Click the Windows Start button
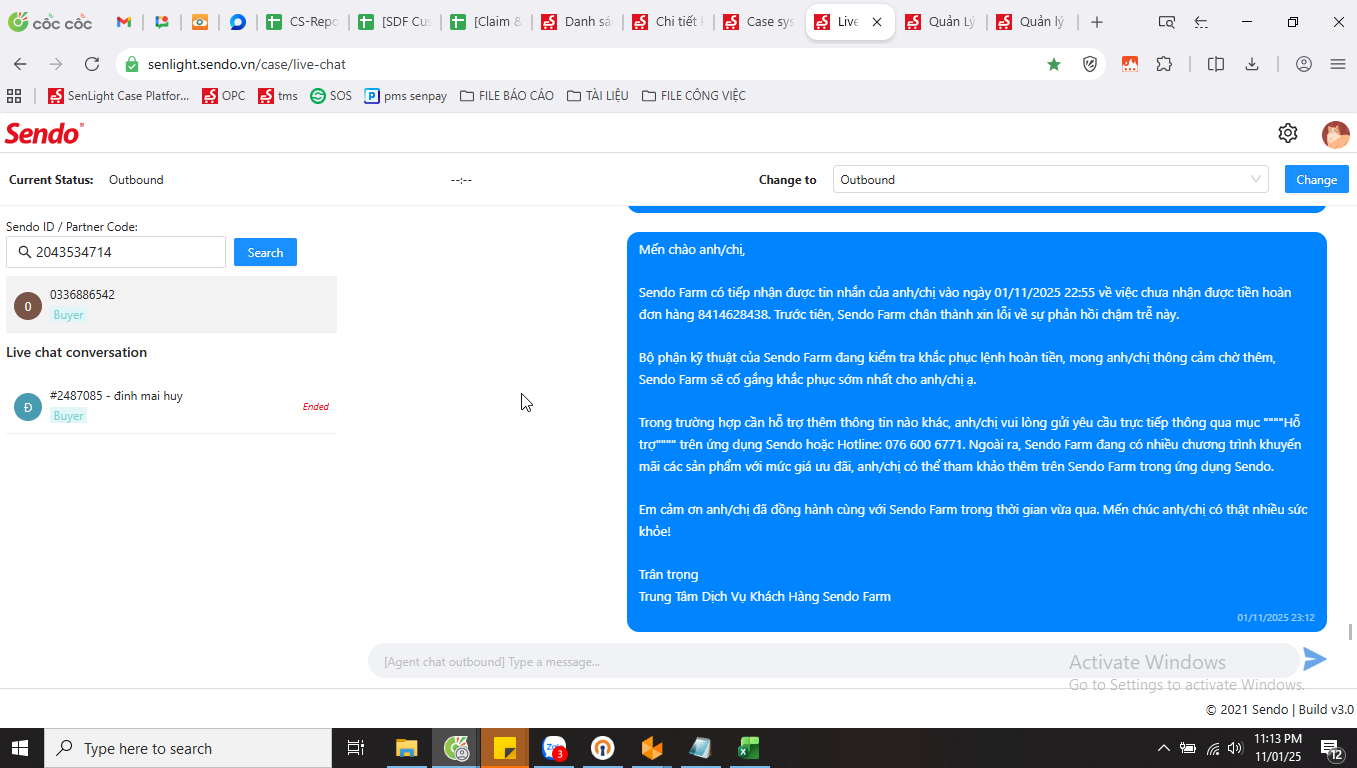The image size is (1357, 768). tap(21, 748)
